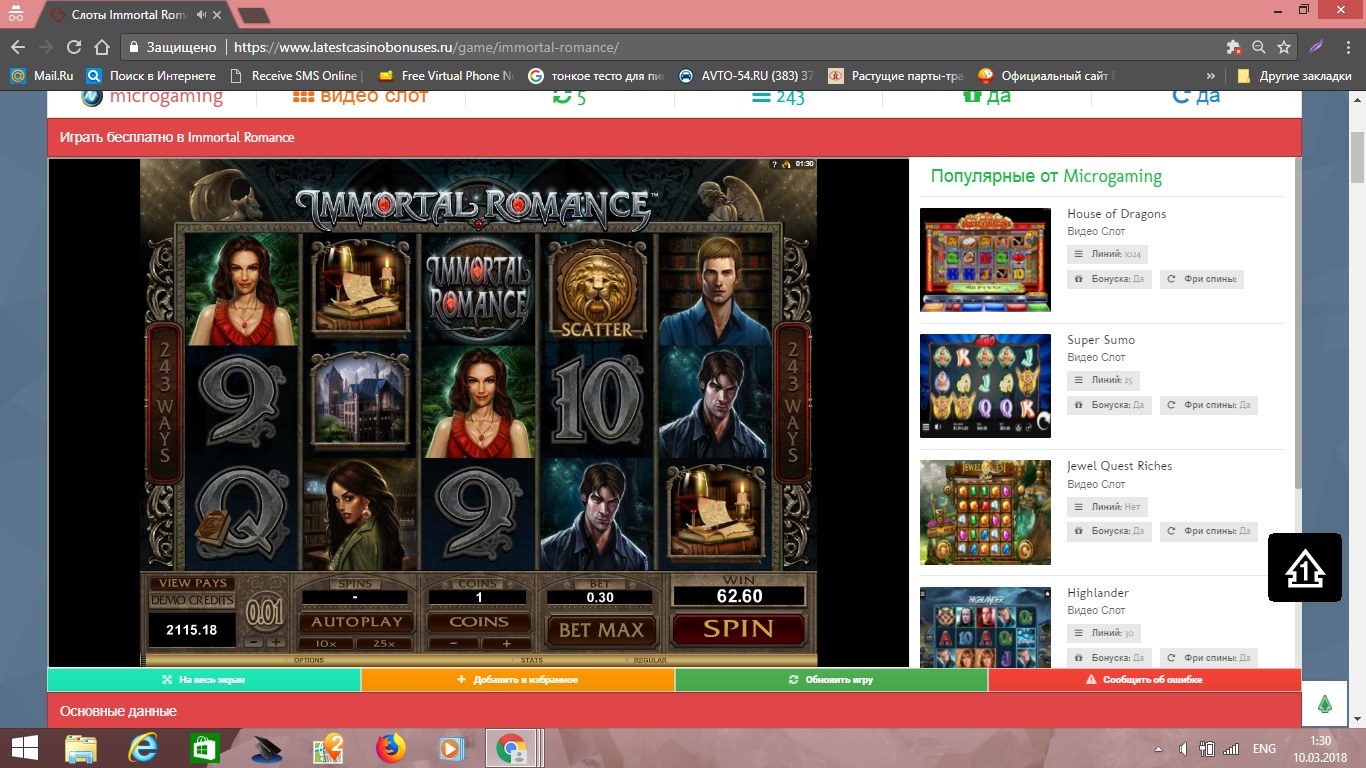This screenshot has height=768, width=1366.
Task: Open Firefox from the taskbar
Action: 391,748
